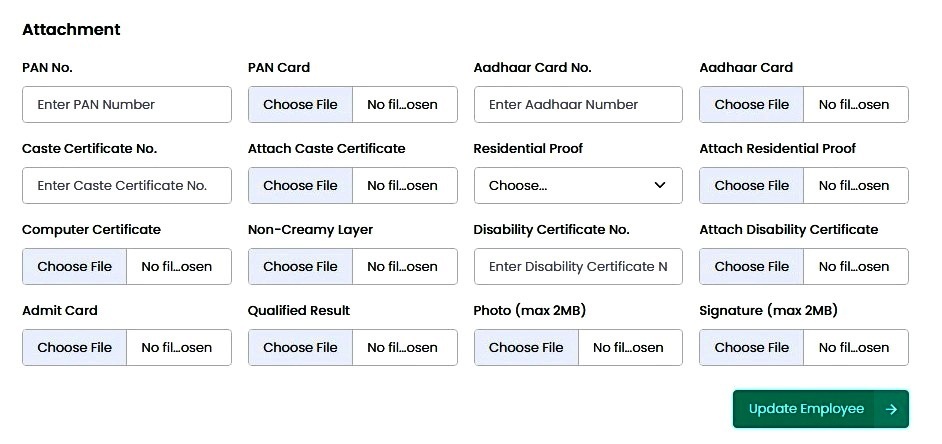Expand the Residential Proof dropdown
This screenshot has height=444, width=942.
tap(577, 186)
